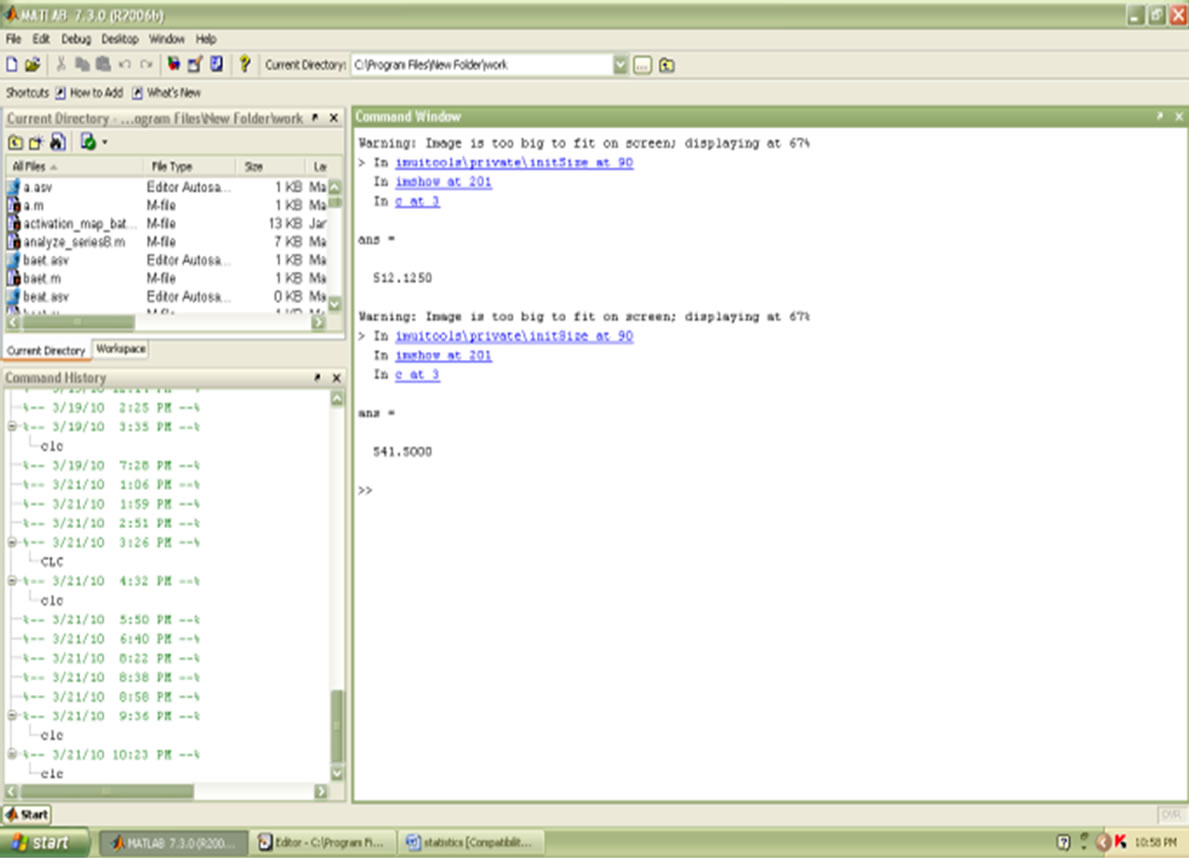
Task: Create new folder in Current Directory panel
Action: (36, 142)
